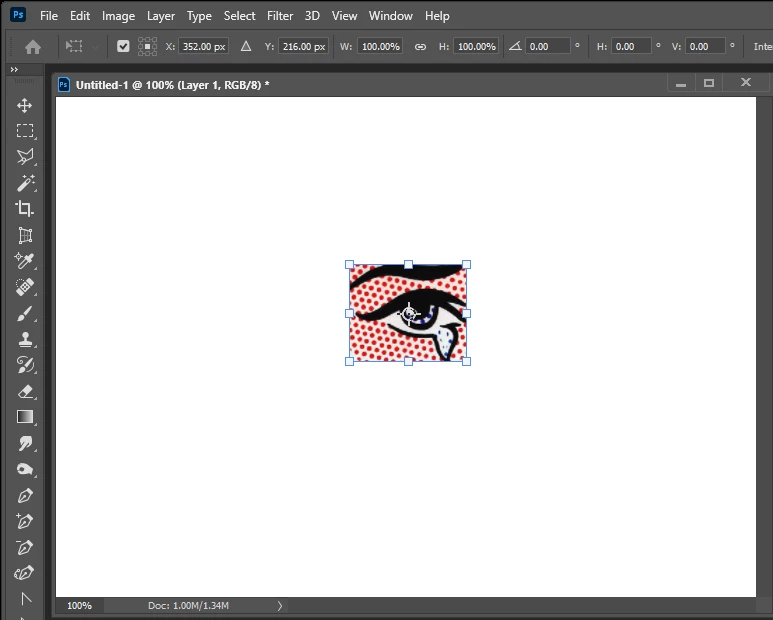This screenshot has width=773, height=620.
Task: Click the top-middle transform handle
Action: [x=408, y=265]
